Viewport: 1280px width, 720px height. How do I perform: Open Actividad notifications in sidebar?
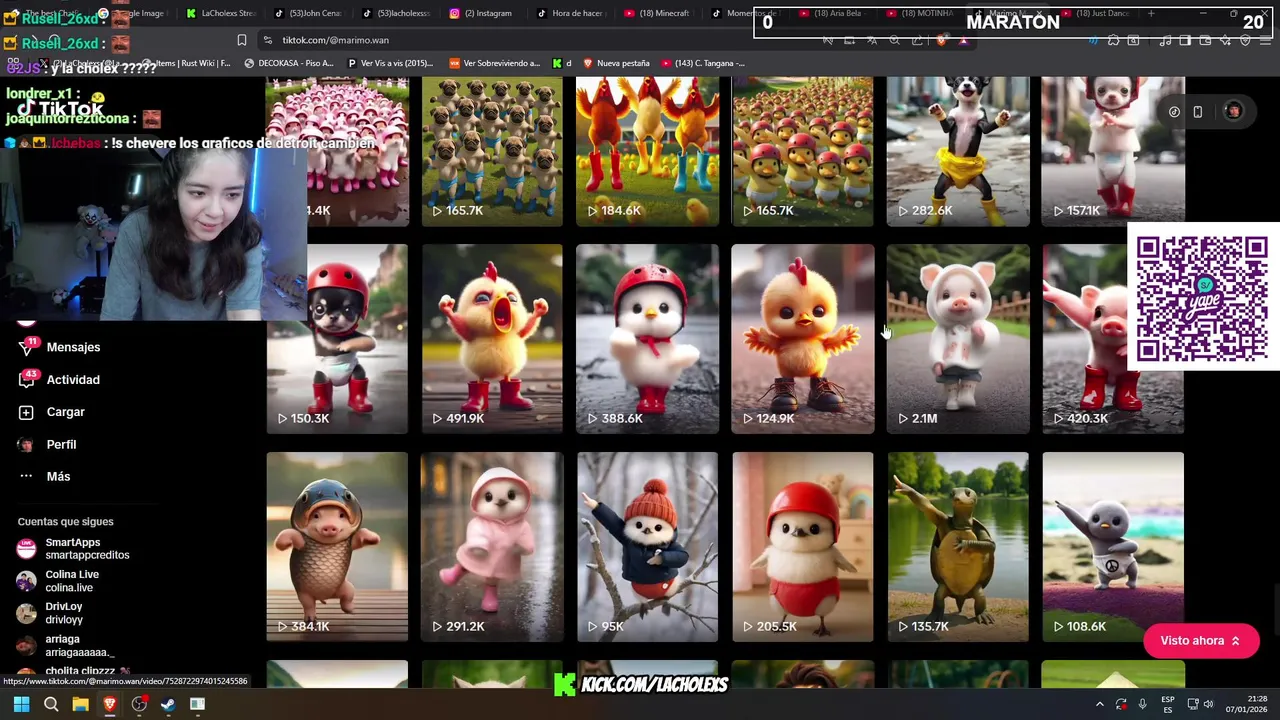click(59, 380)
